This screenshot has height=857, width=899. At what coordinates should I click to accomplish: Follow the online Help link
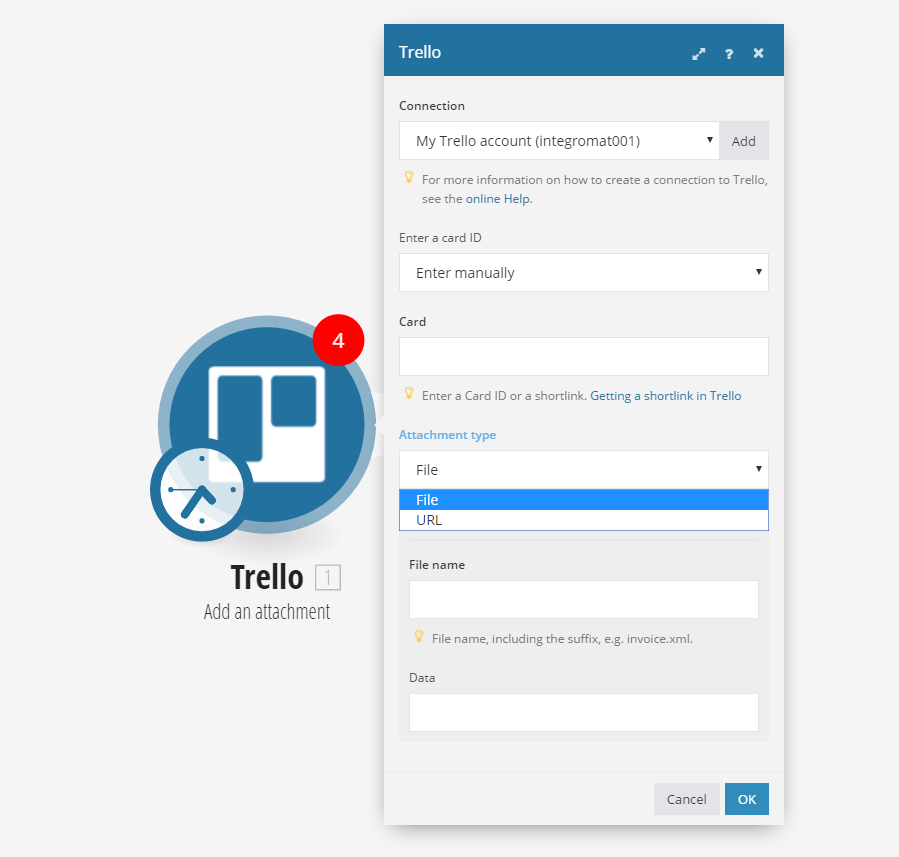click(x=498, y=199)
